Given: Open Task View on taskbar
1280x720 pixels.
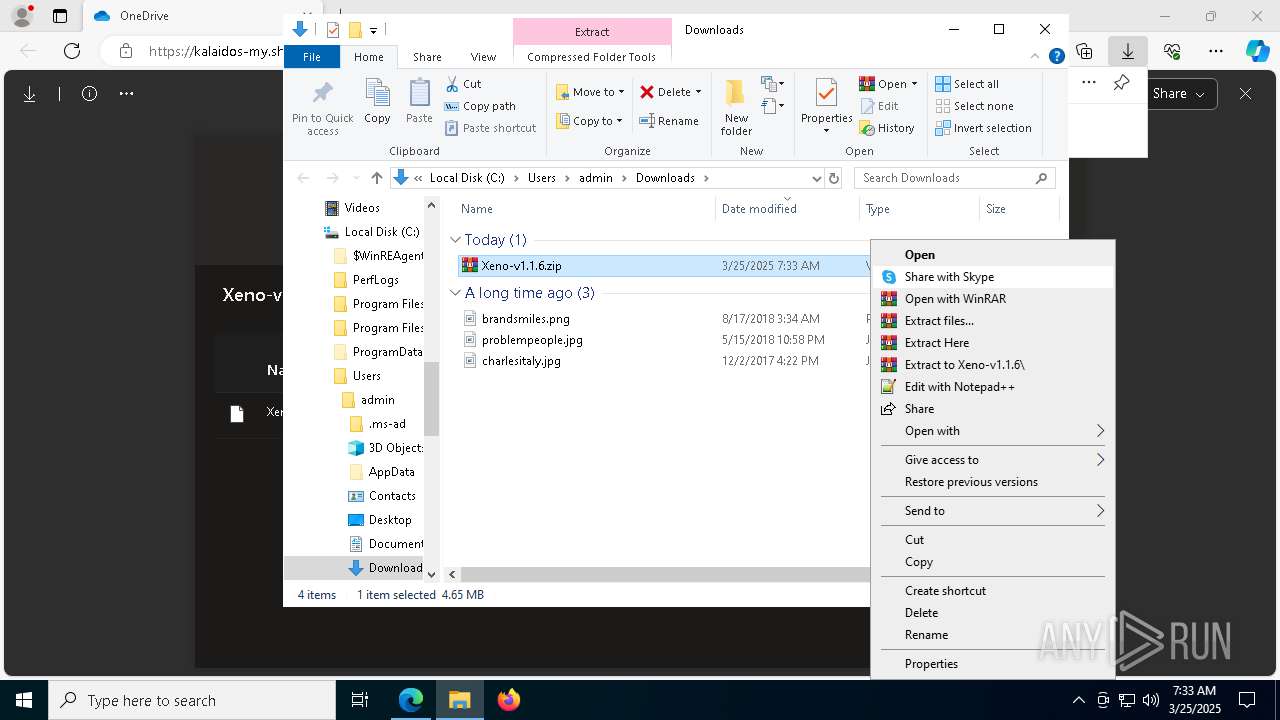Looking at the screenshot, I should pos(360,700).
